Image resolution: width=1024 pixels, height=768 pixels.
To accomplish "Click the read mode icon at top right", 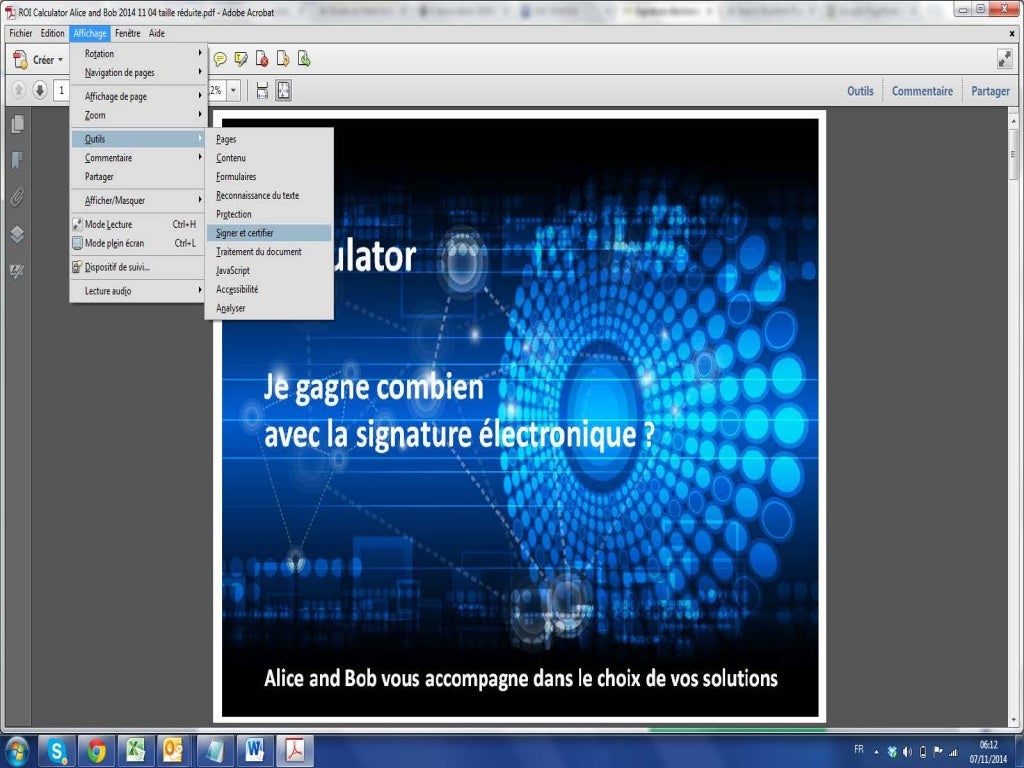I will (1004, 59).
